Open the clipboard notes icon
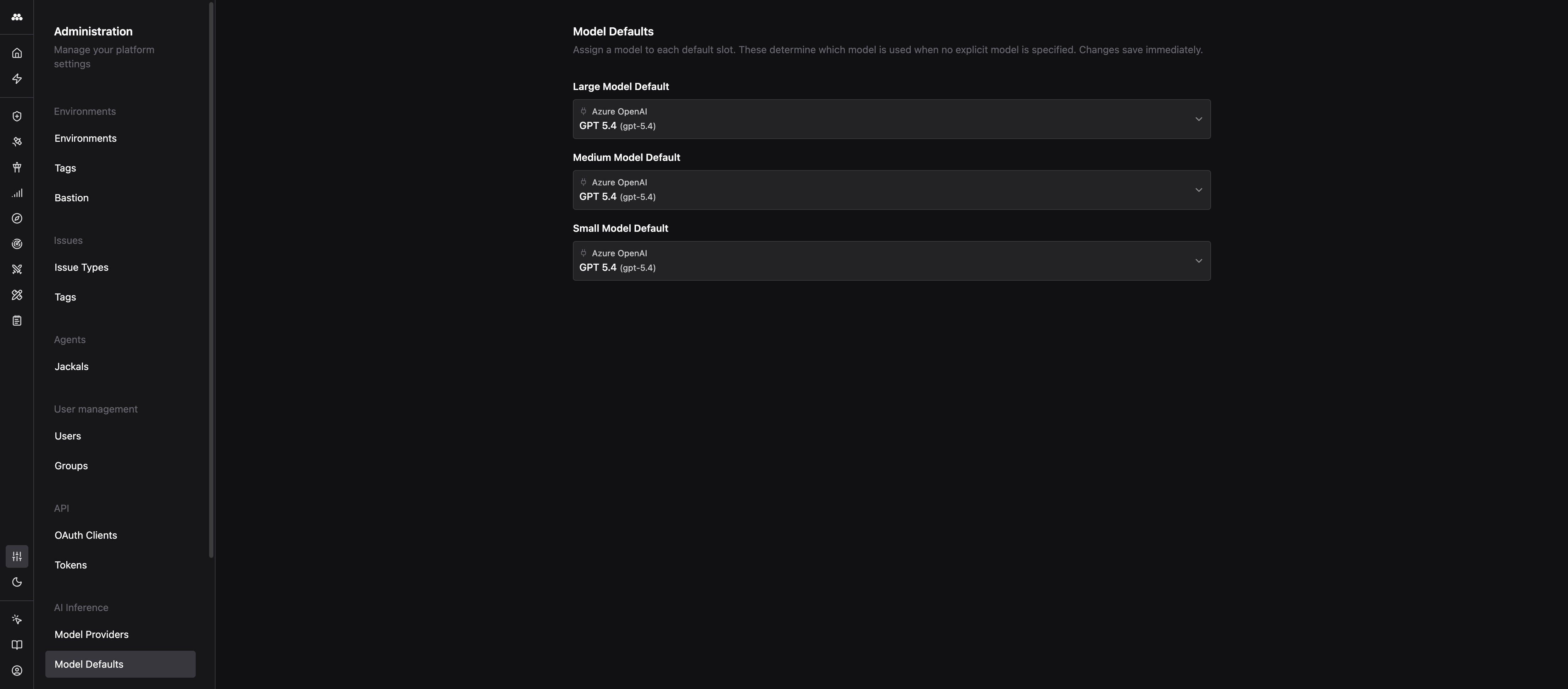 [x=16, y=320]
